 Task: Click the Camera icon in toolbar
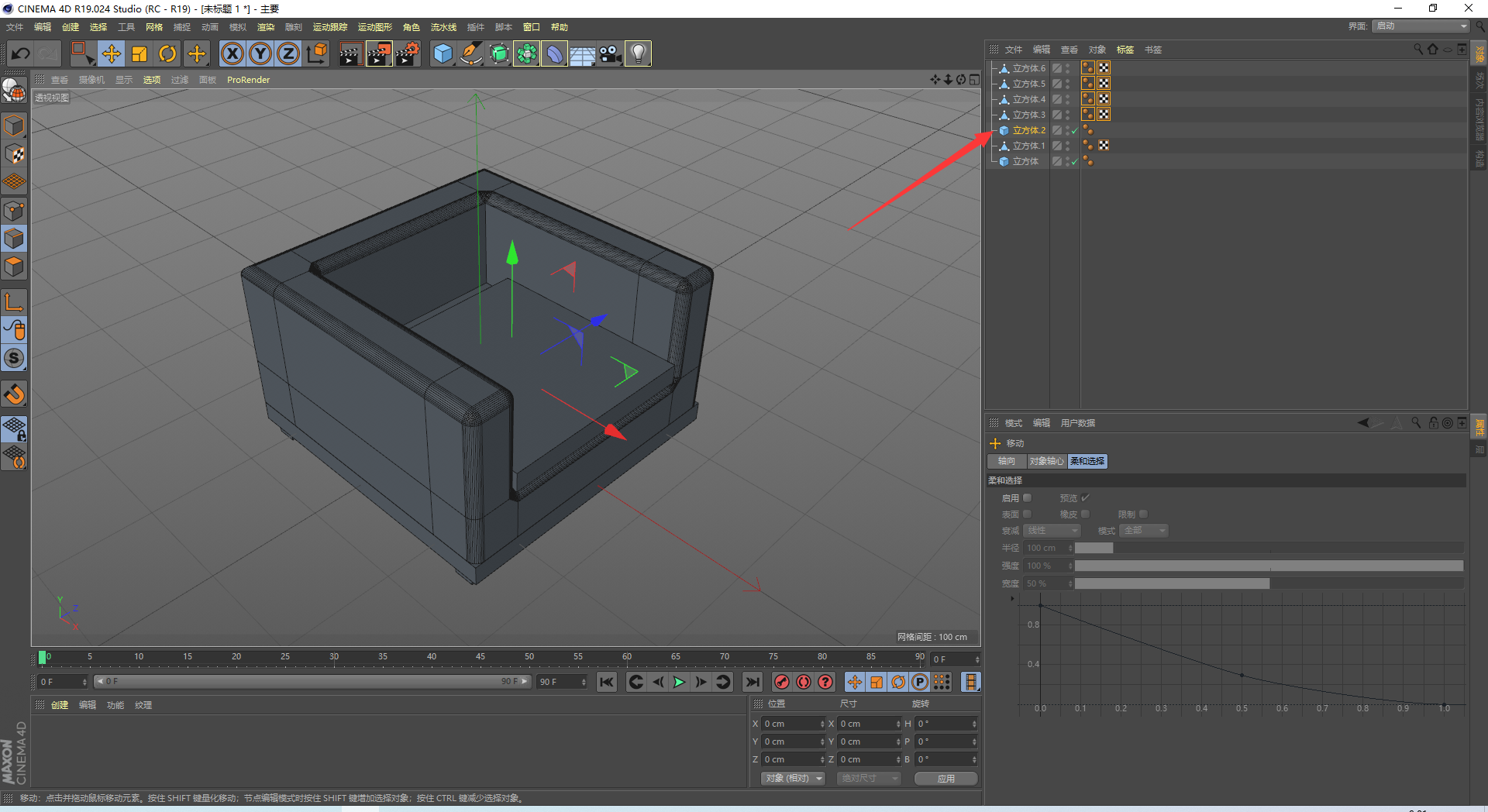[611, 53]
